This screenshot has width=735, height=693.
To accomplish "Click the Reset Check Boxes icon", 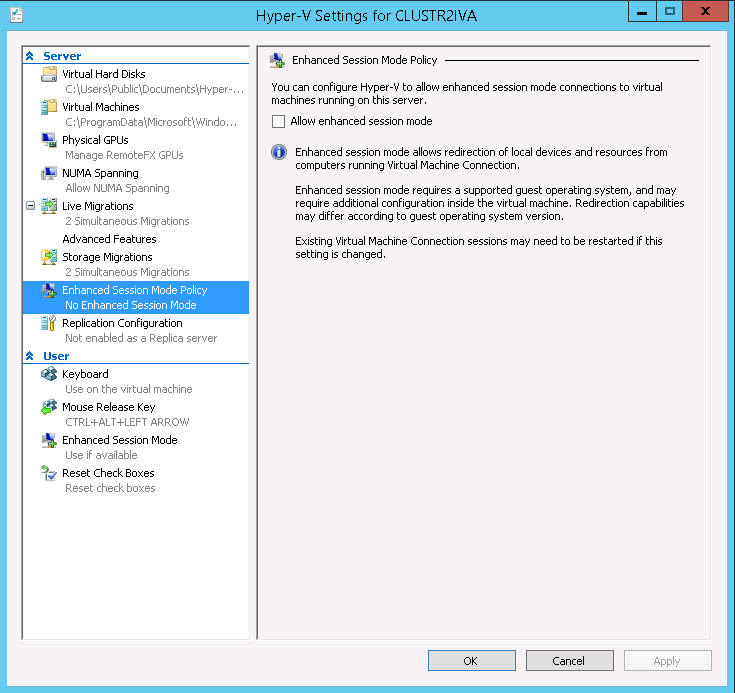I will pos(49,473).
